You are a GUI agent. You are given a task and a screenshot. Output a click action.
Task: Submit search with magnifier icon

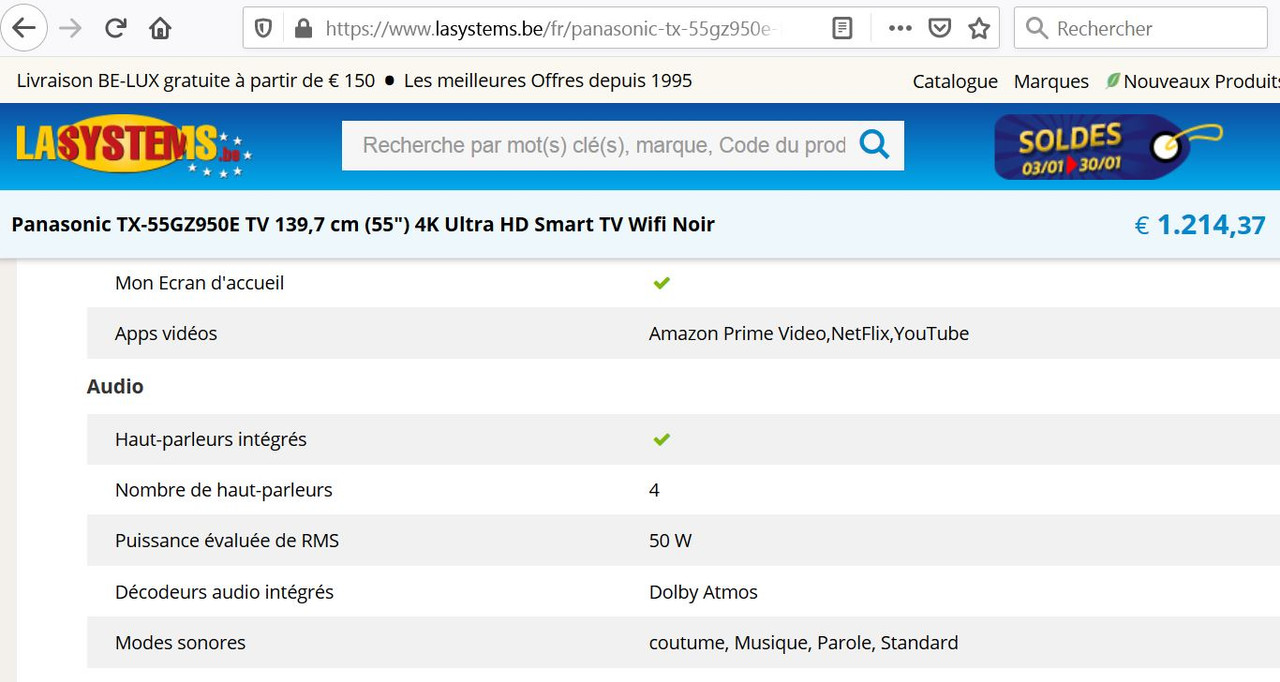[x=874, y=146]
